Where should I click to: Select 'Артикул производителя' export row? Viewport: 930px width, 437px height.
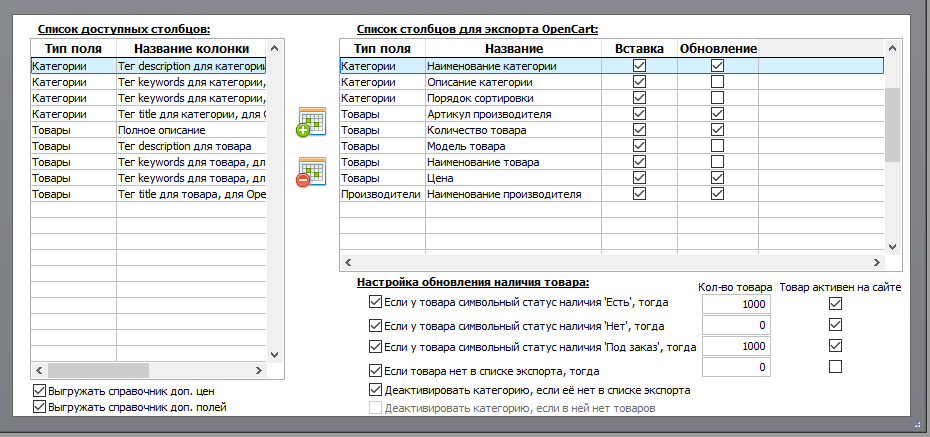click(611, 114)
